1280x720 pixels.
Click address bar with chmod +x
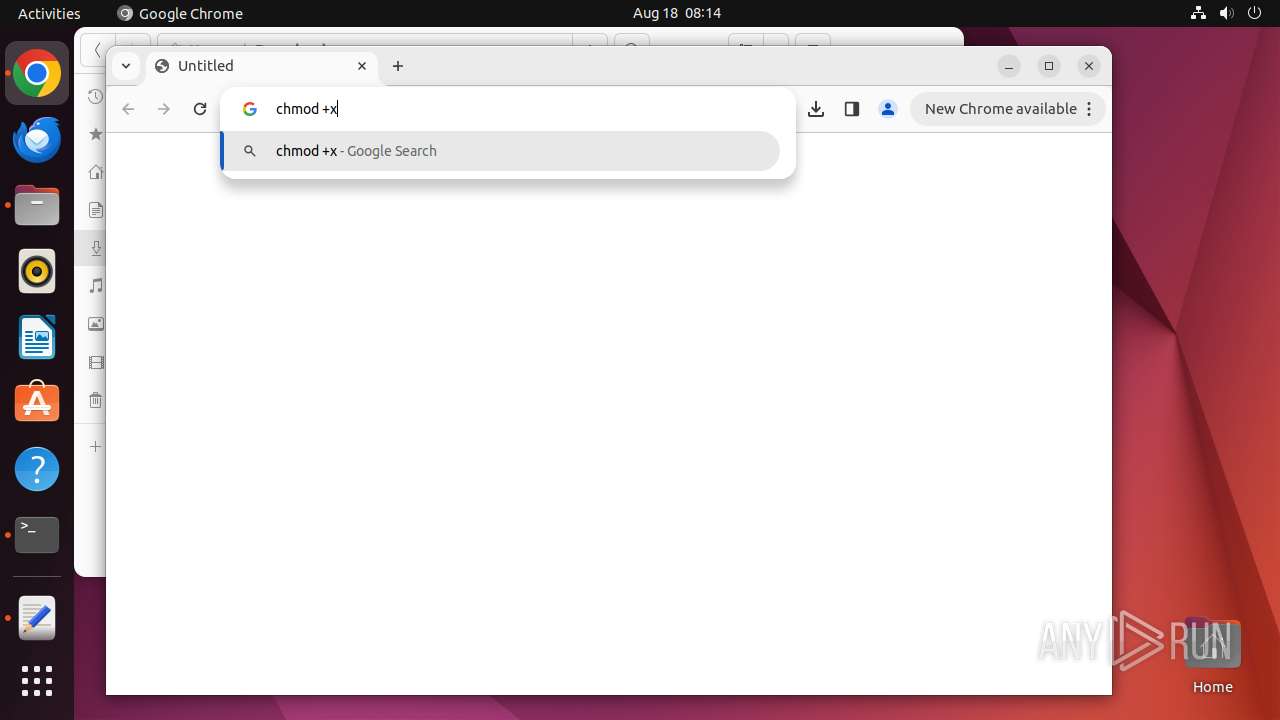click(508, 109)
